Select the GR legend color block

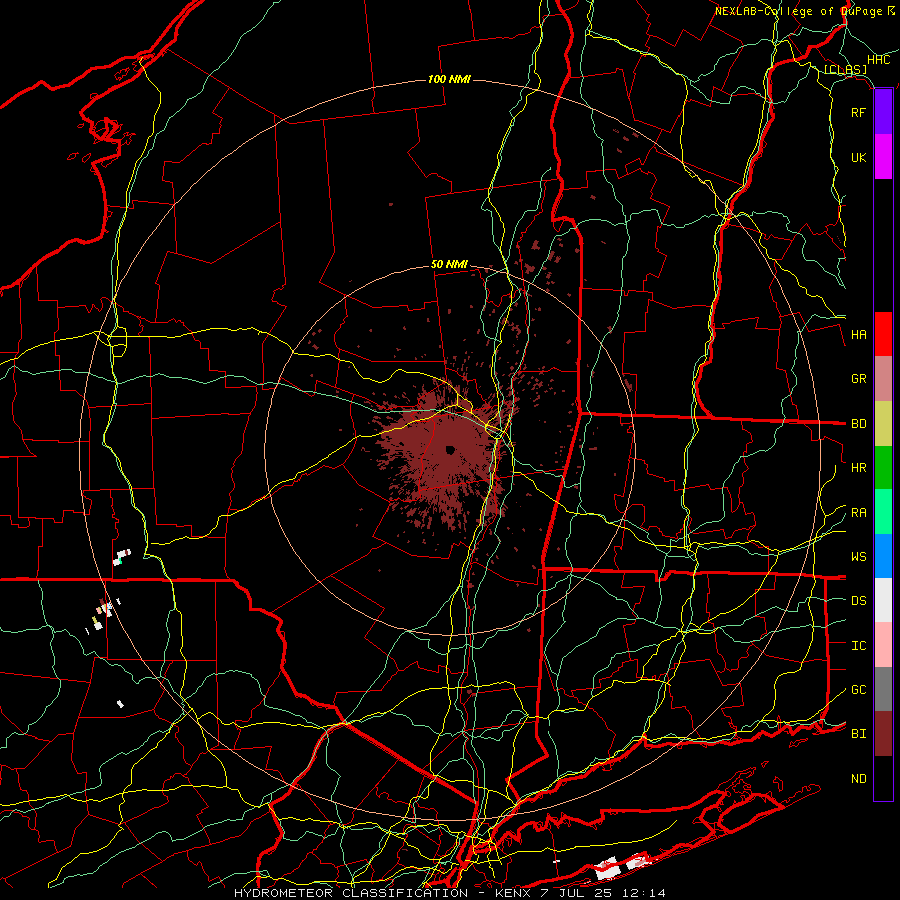[x=883, y=378]
